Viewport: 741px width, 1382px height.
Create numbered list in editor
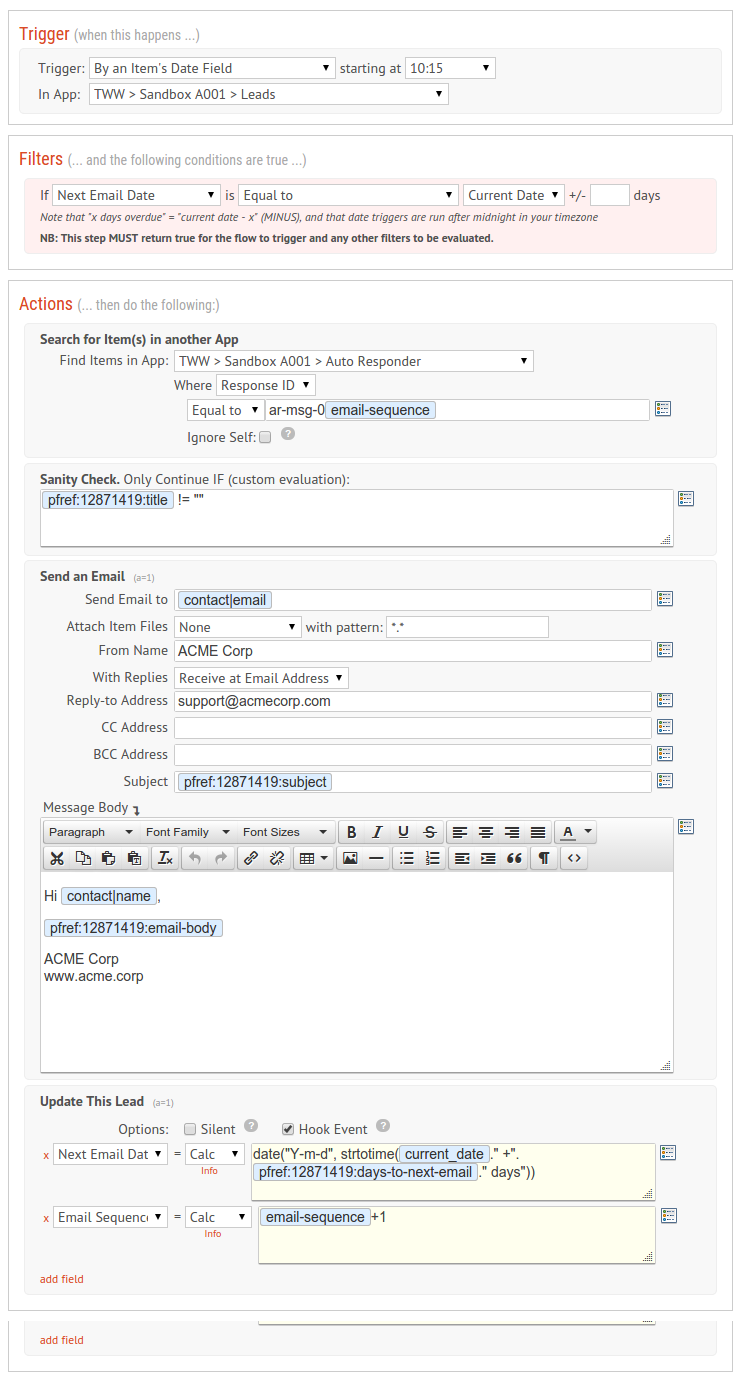click(432, 858)
